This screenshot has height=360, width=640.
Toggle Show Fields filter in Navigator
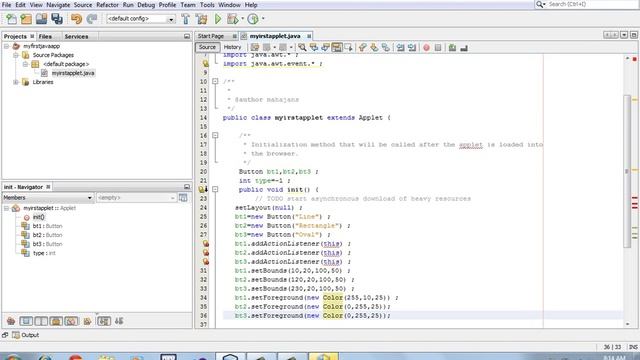pyautogui.click(x=26, y=321)
